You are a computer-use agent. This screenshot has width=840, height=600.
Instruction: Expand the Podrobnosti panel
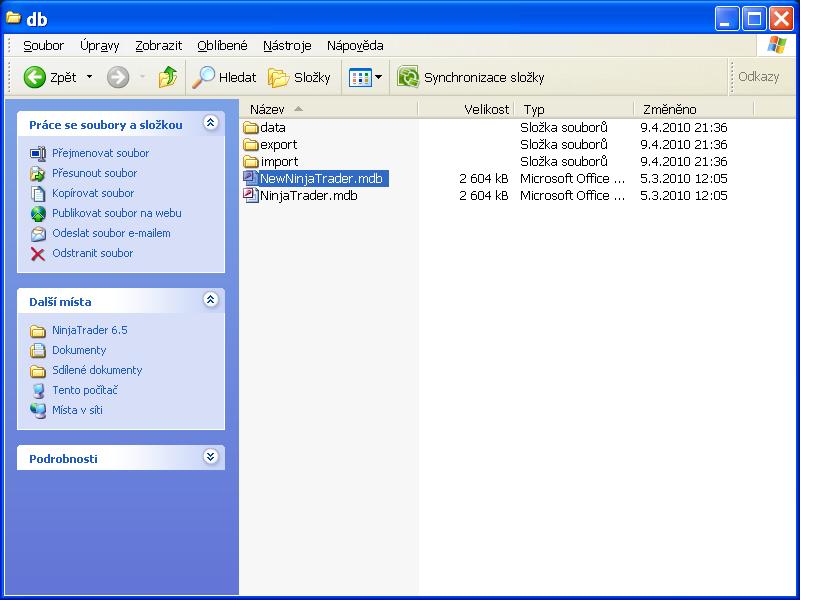pos(211,456)
